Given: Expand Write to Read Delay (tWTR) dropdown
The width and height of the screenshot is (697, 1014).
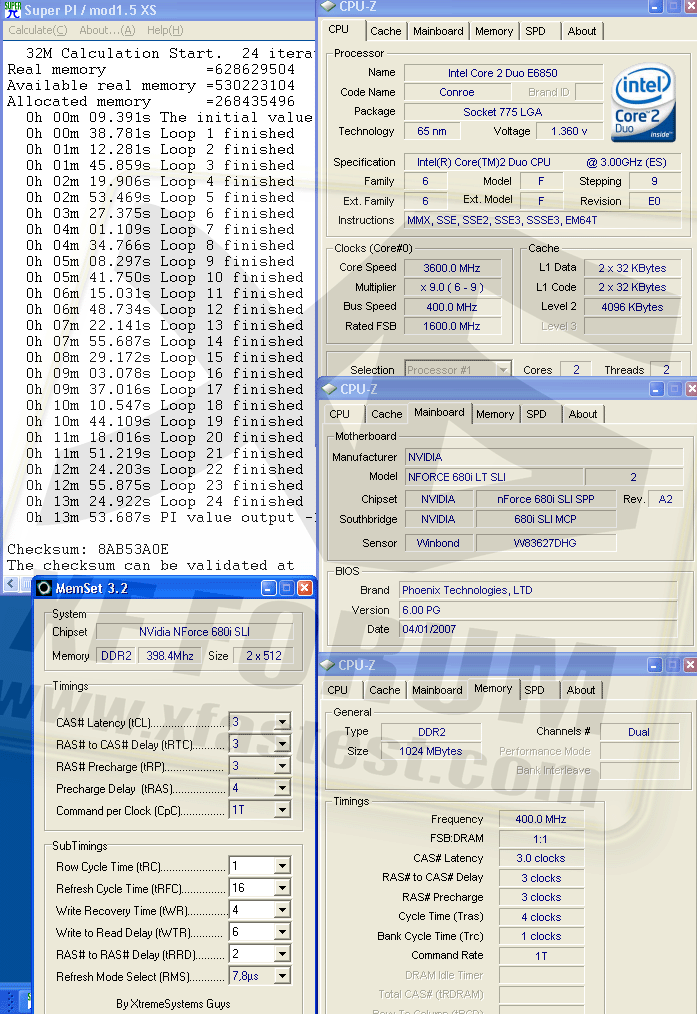Looking at the screenshot, I should coord(283,932).
